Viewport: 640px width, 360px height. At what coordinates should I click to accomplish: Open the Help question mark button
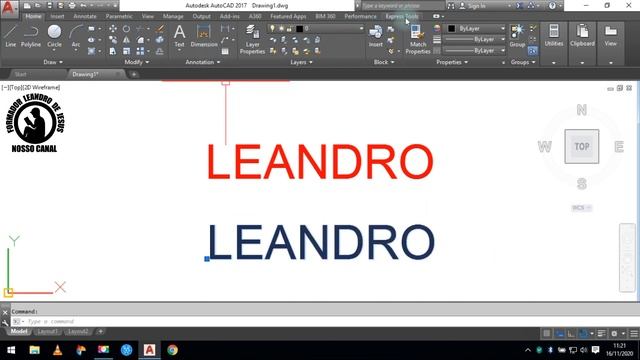552,6
